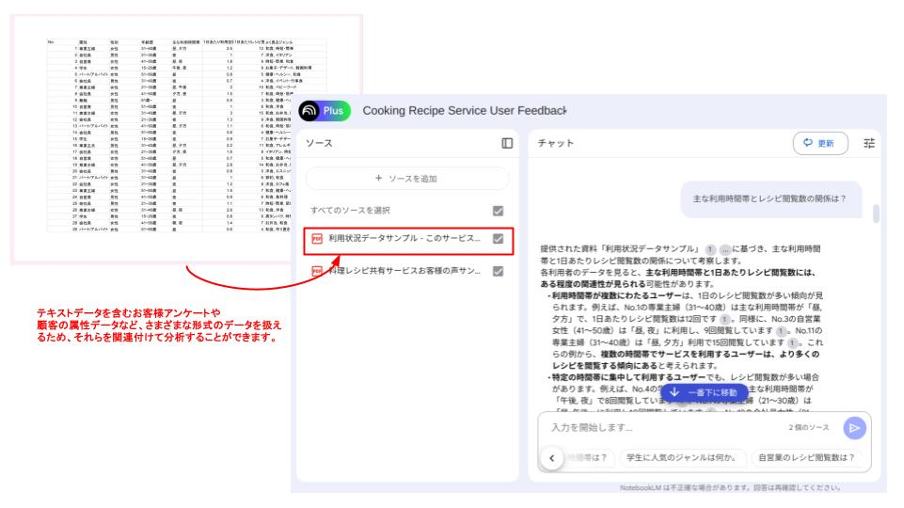Click the NotebookLM logo icon
The height and width of the screenshot is (508, 904).
point(310,111)
